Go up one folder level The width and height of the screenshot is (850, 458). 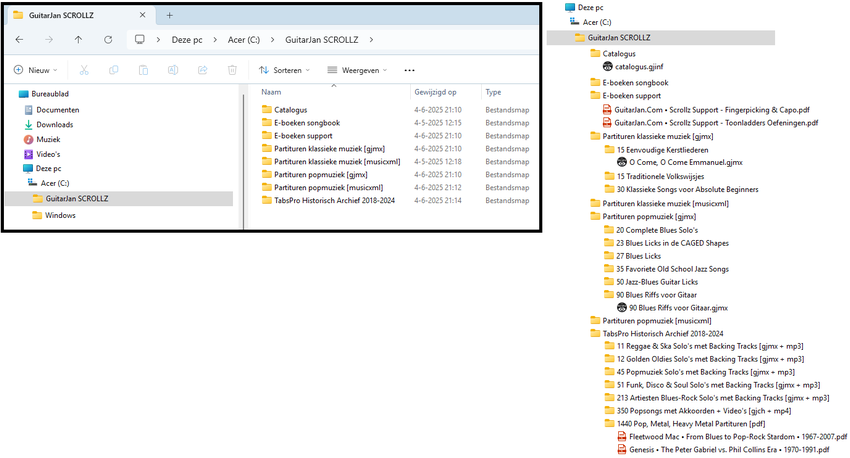tap(78, 40)
